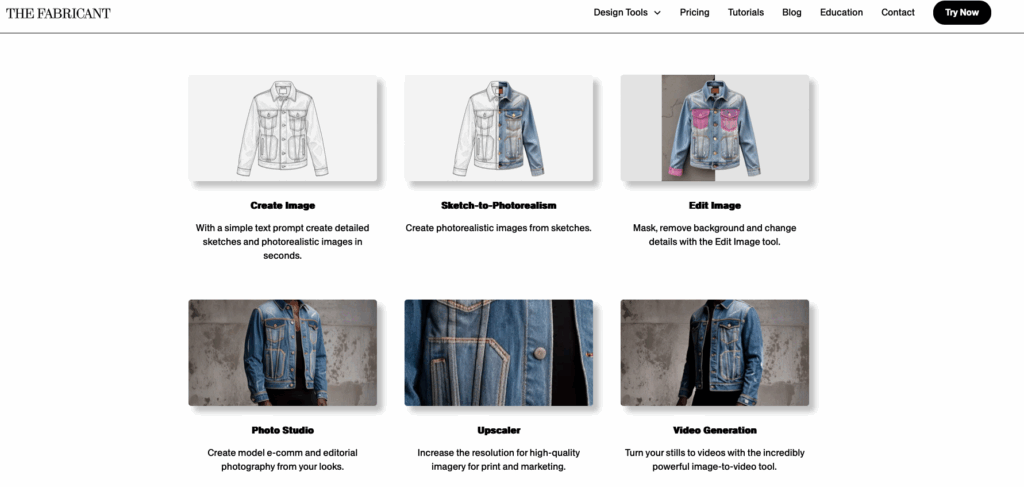Click the Try Now button
The image size is (1024, 487).
point(962,12)
